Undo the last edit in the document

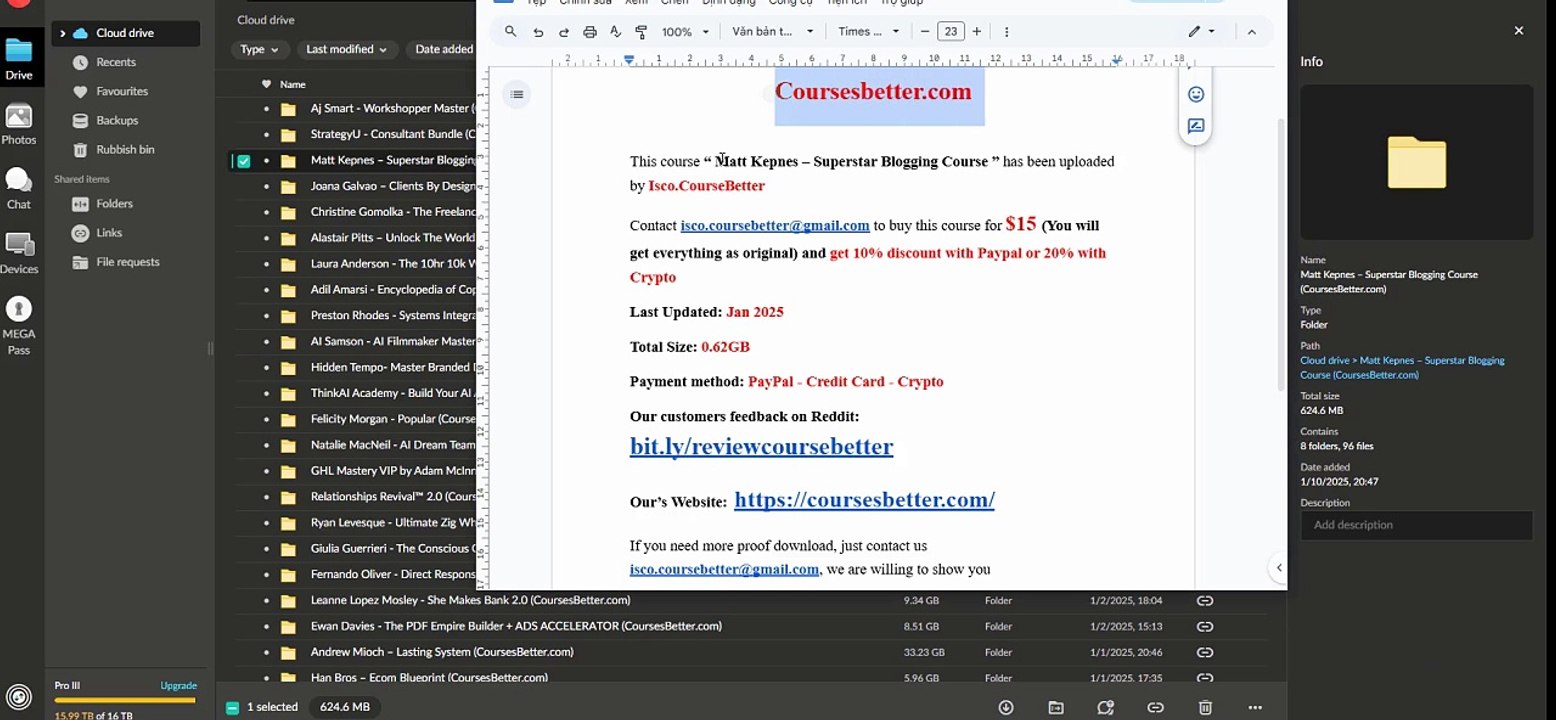click(x=538, y=32)
